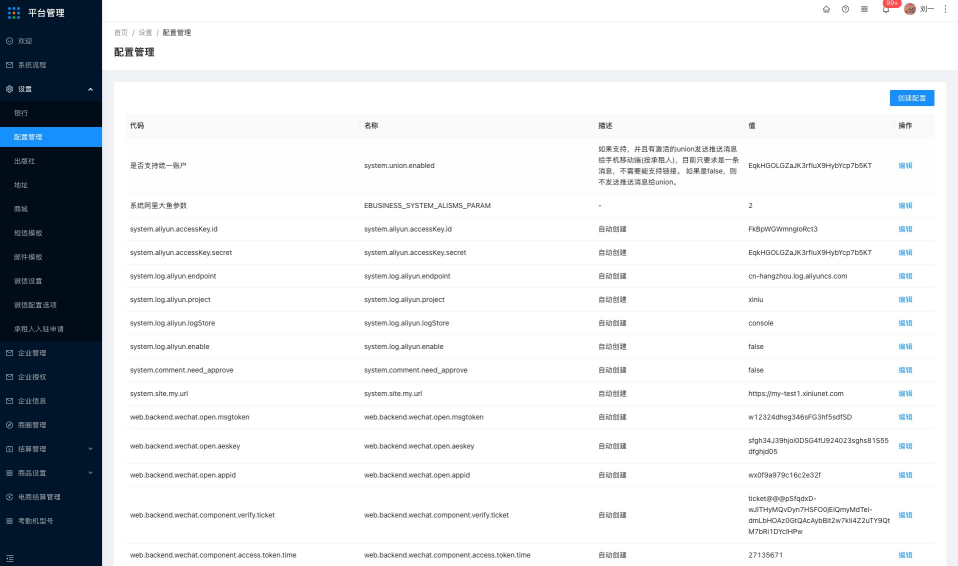Open the 出版社 submenu item
This screenshot has width=958, height=566.
[51, 161]
